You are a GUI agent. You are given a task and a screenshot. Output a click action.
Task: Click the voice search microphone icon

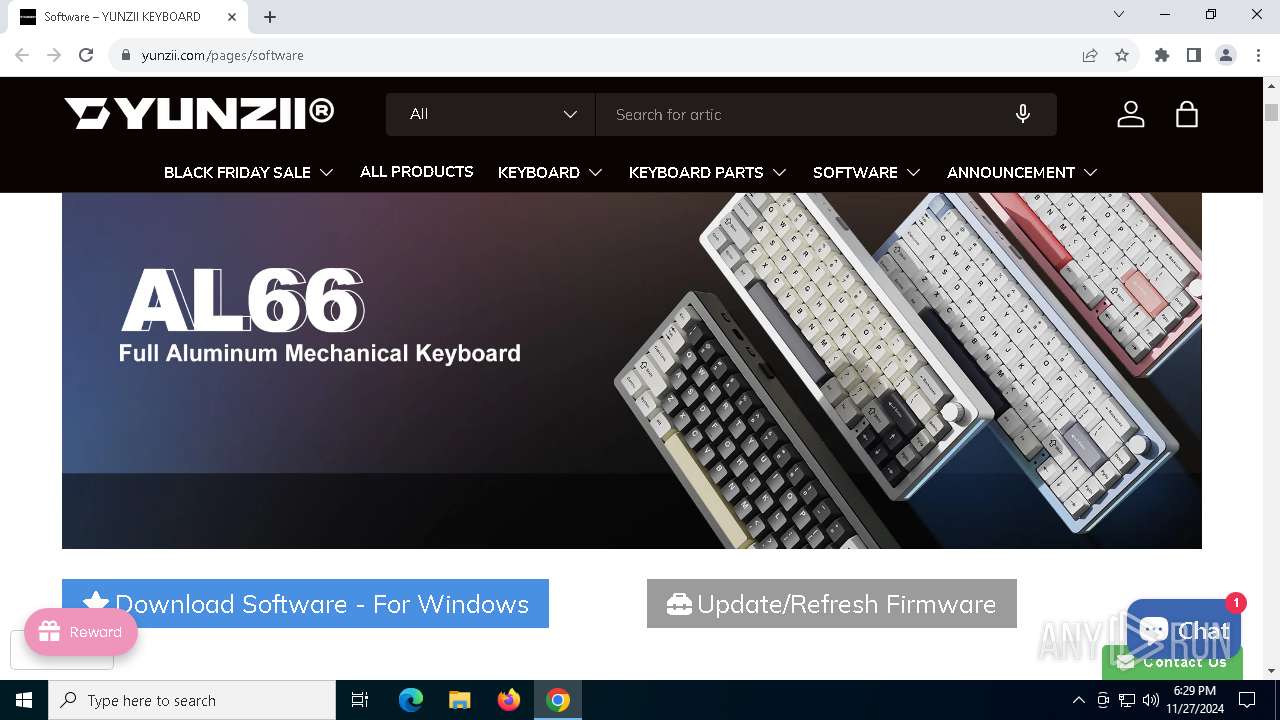tap(1022, 114)
